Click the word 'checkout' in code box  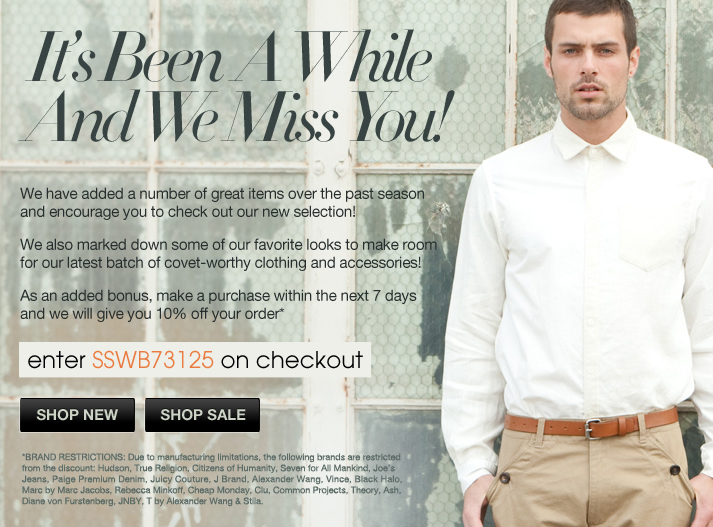click(x=309, y=360)
